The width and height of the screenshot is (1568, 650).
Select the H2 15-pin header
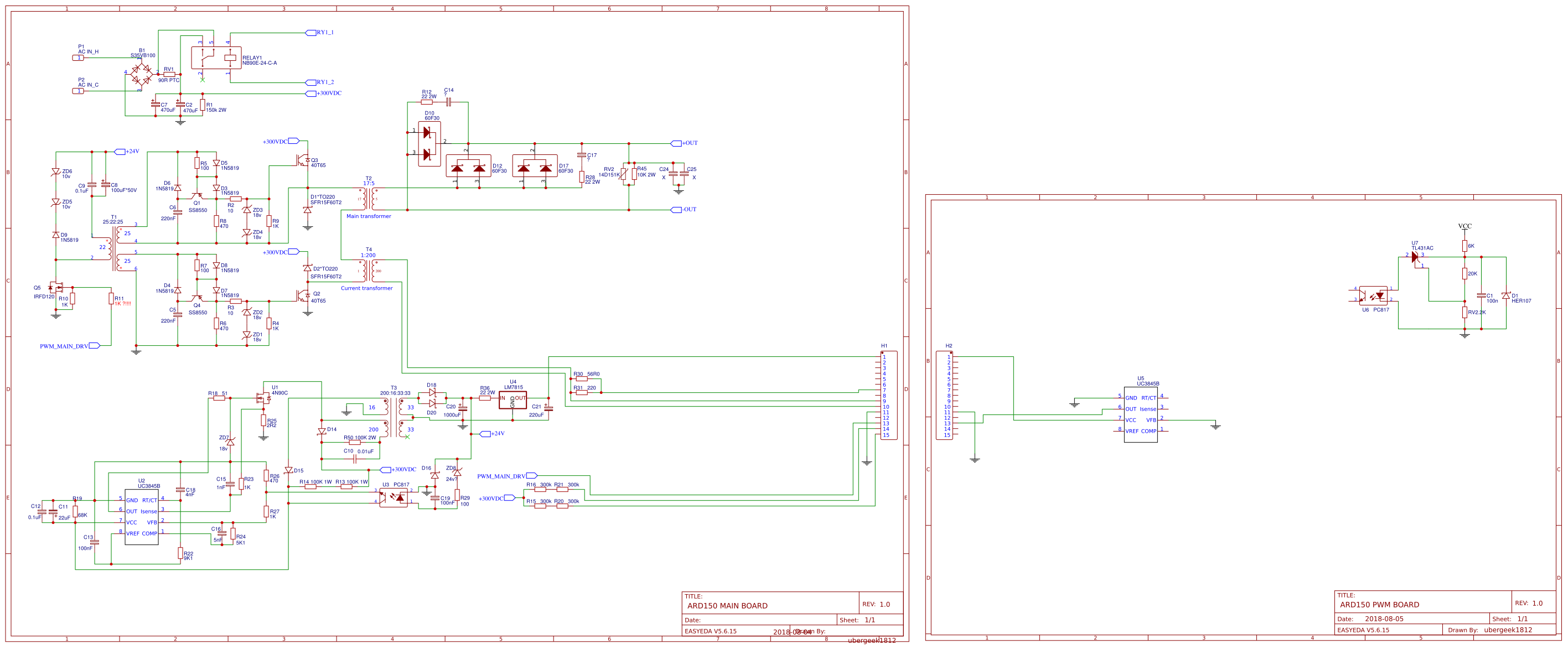click(x=945, y=396)
